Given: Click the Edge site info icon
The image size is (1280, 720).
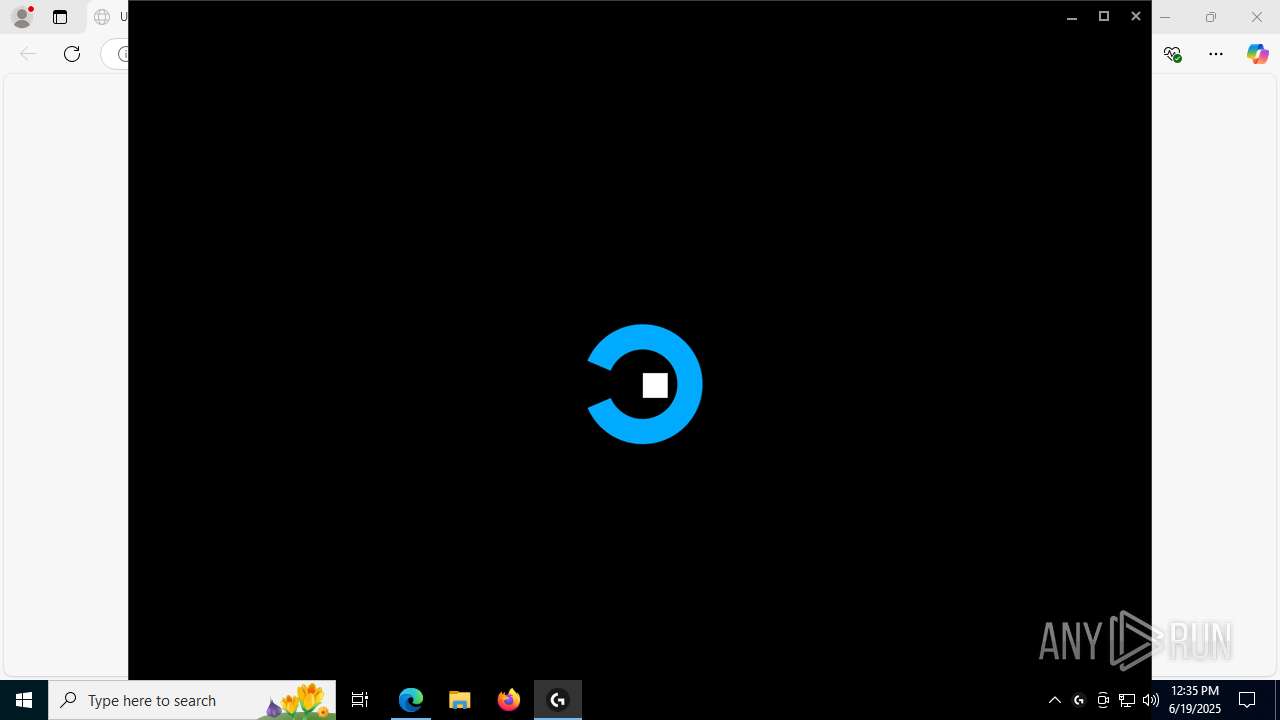Looking at the screenshot, I should [122, 54].
